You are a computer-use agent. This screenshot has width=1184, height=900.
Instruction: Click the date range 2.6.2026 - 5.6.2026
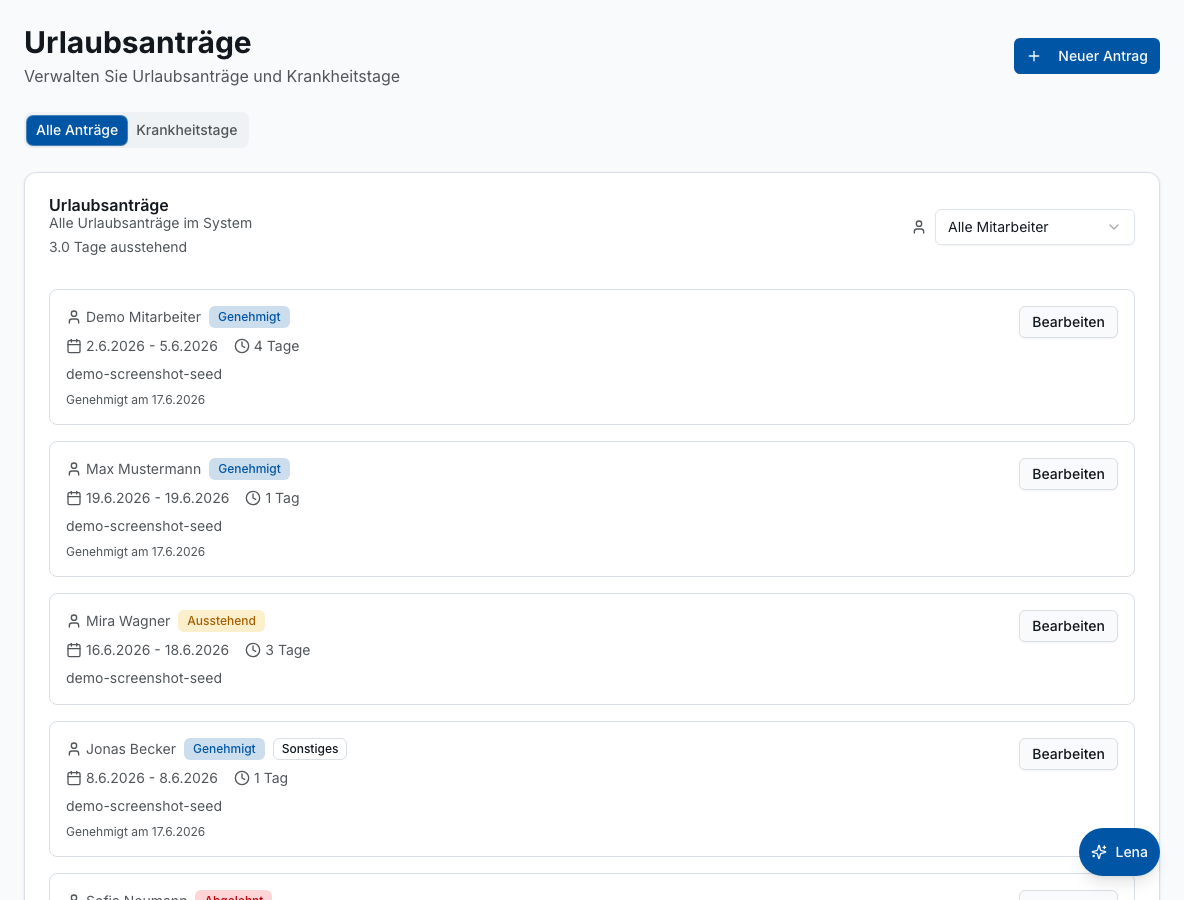[x=152, y=347]
